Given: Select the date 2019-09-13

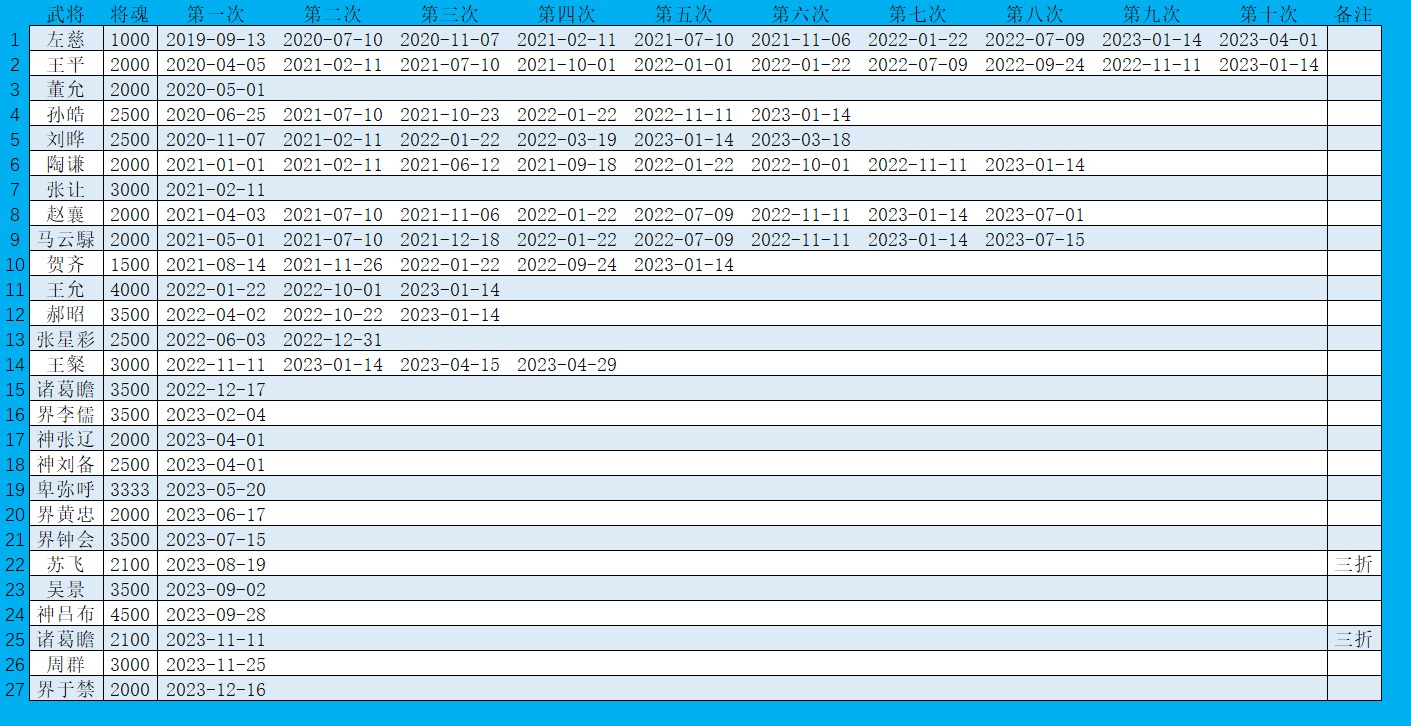Looking at the screenshot, I should pyautogui.click(x=216, y=40).
